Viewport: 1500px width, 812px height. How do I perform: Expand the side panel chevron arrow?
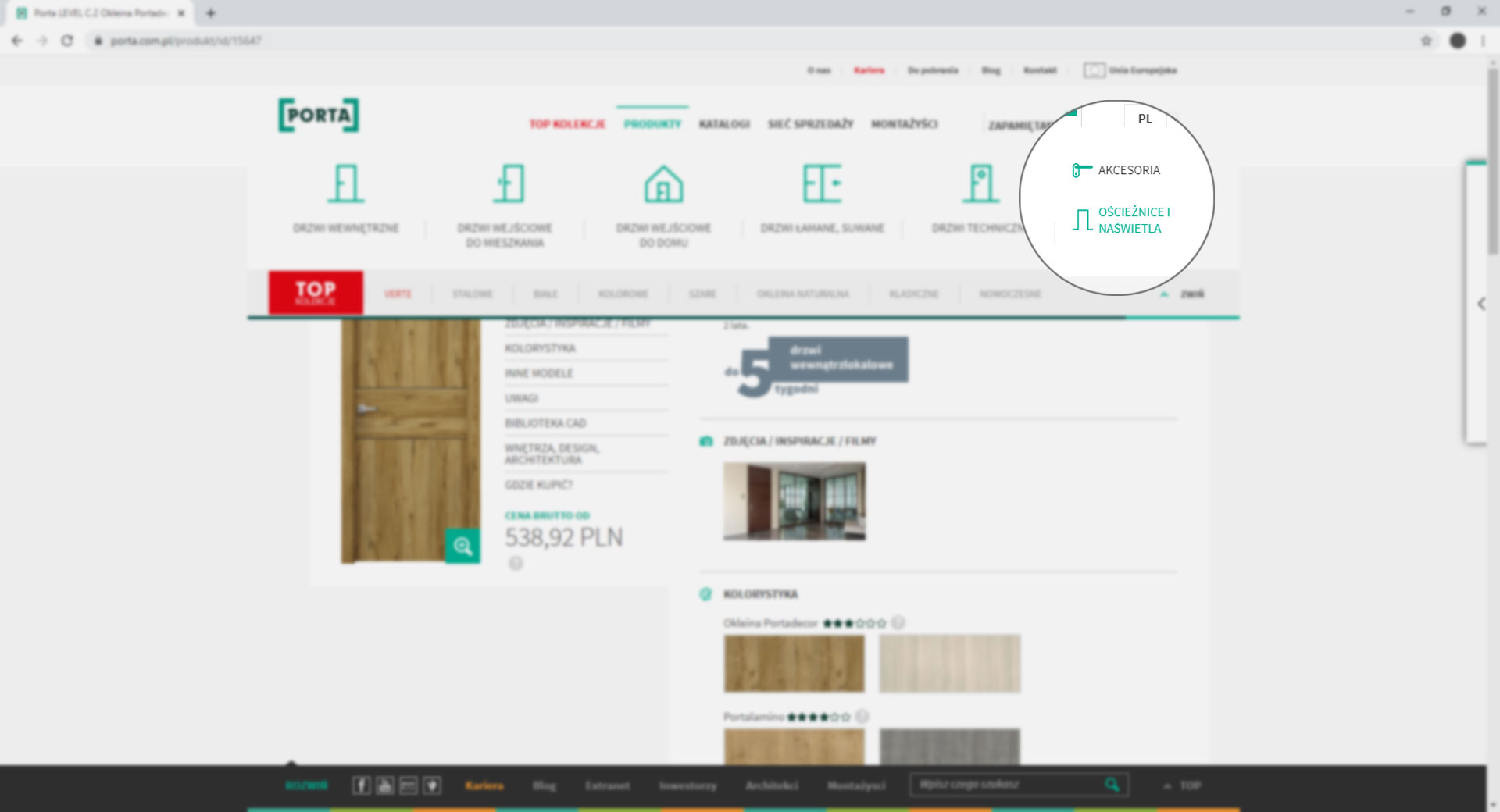[1481, 304]
